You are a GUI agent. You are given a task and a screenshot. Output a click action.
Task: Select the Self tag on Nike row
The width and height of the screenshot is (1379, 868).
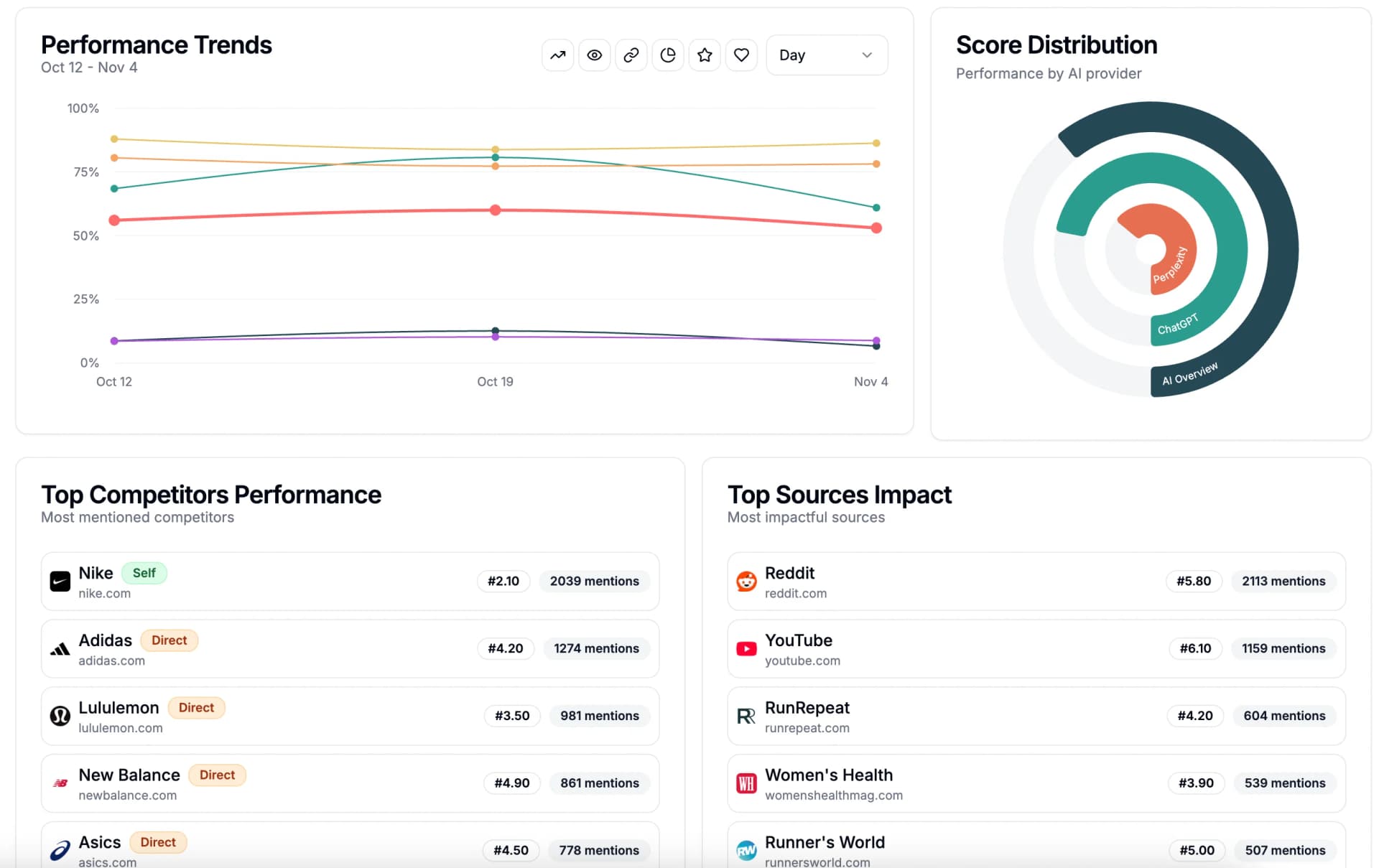pos(144,573)
